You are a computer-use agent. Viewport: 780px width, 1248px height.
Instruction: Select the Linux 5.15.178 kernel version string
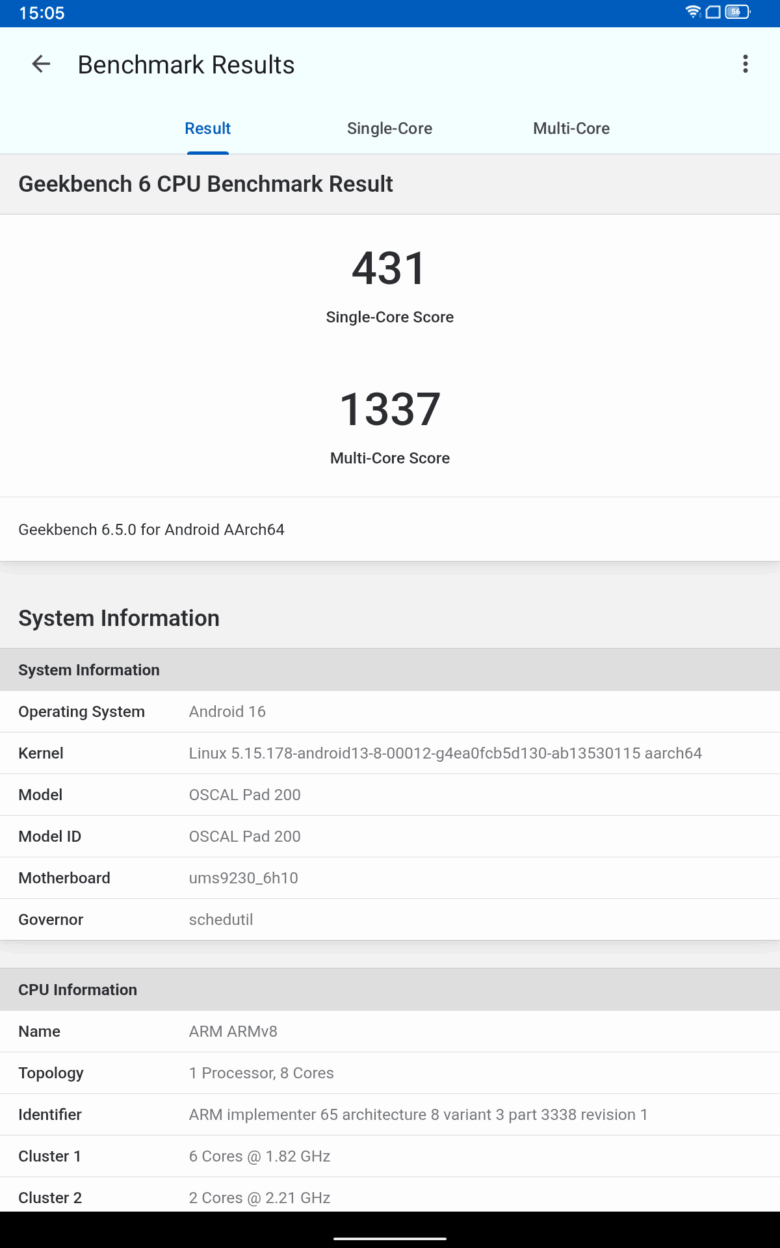point(445,753)
